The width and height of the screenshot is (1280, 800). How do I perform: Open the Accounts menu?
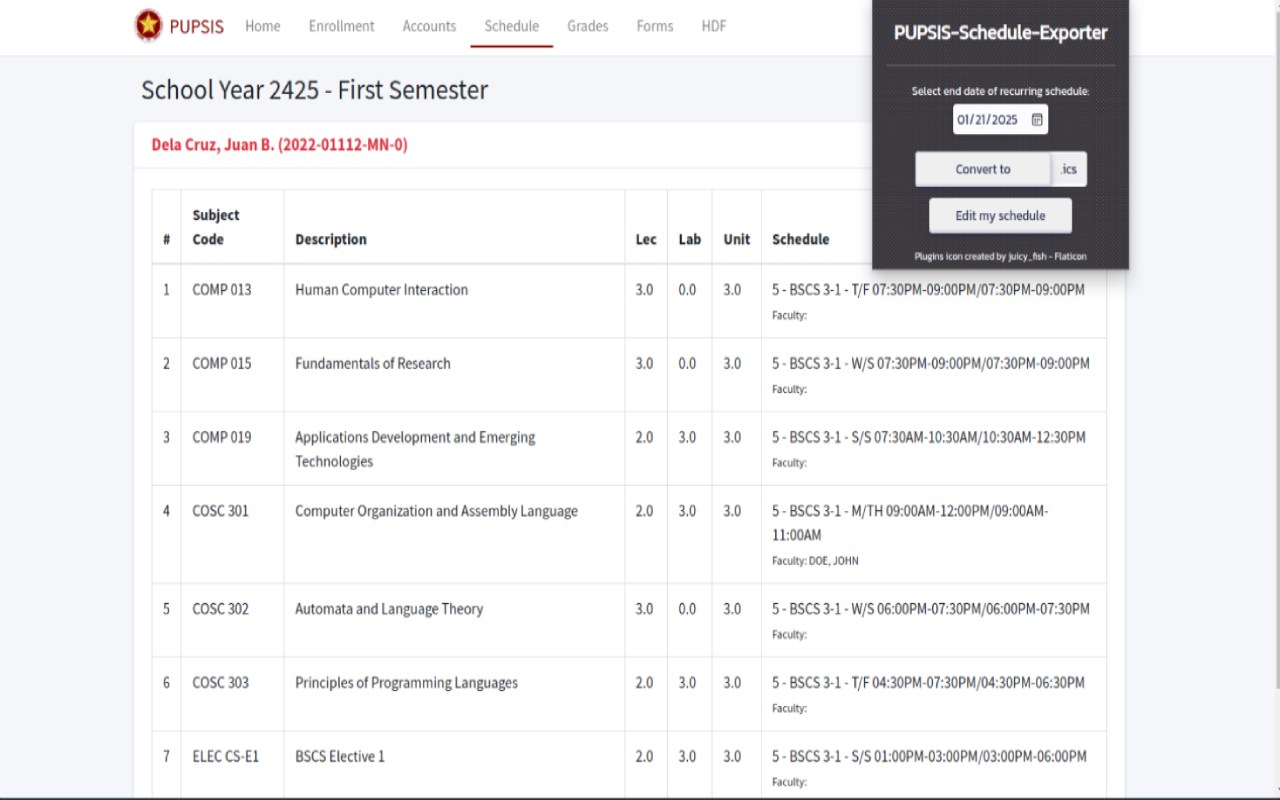click(x=430, y=26)
